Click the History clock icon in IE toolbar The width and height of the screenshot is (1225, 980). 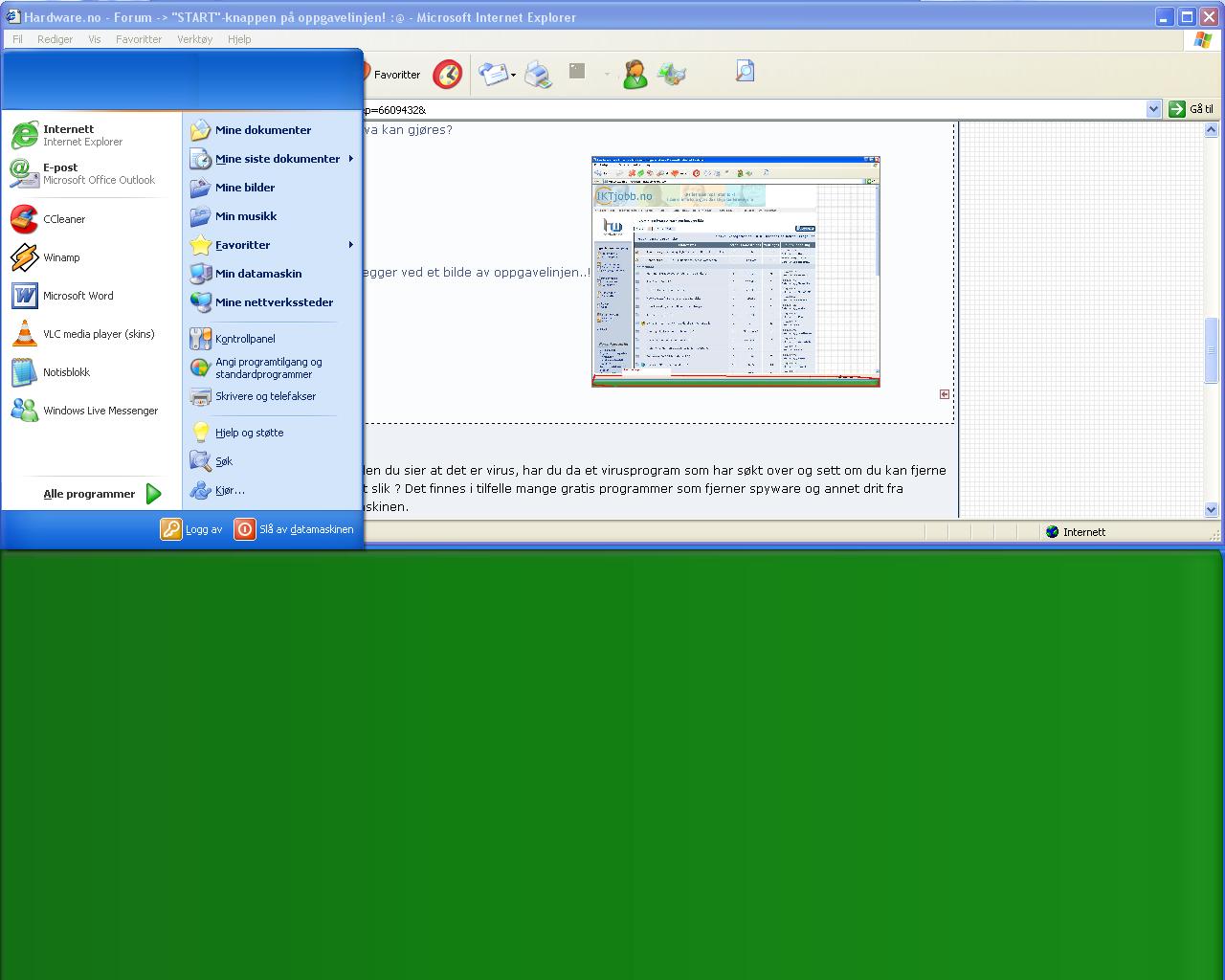click(447, 74)
